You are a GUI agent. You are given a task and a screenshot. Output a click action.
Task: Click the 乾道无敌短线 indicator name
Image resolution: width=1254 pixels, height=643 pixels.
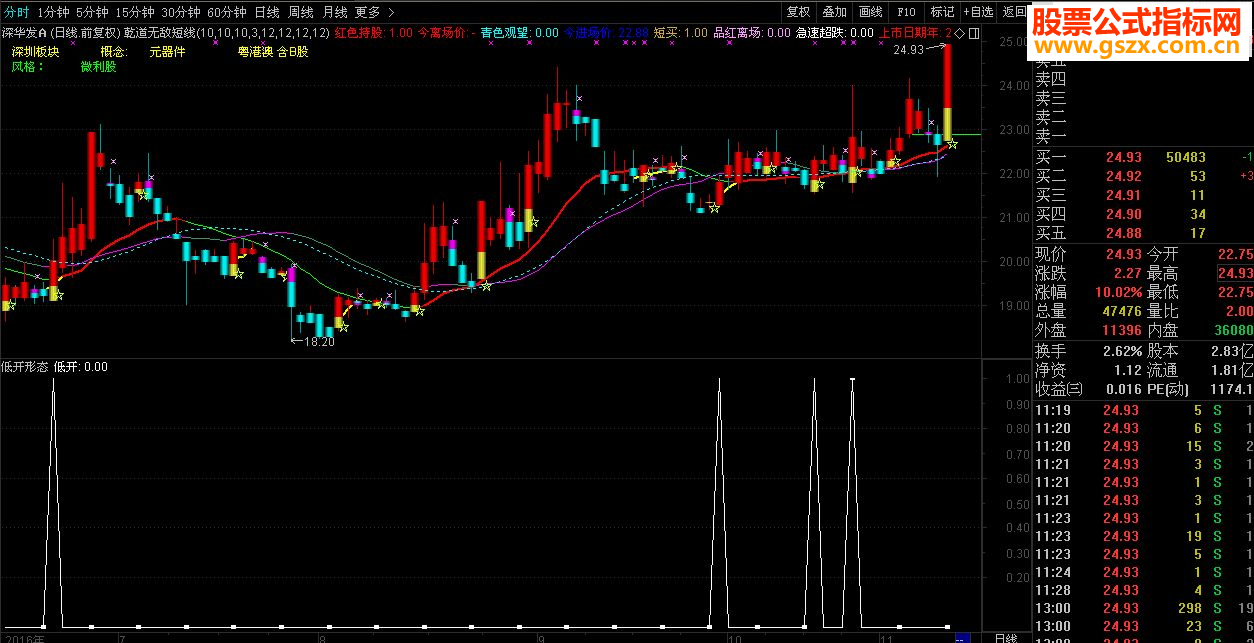click(x=158, y=33)
